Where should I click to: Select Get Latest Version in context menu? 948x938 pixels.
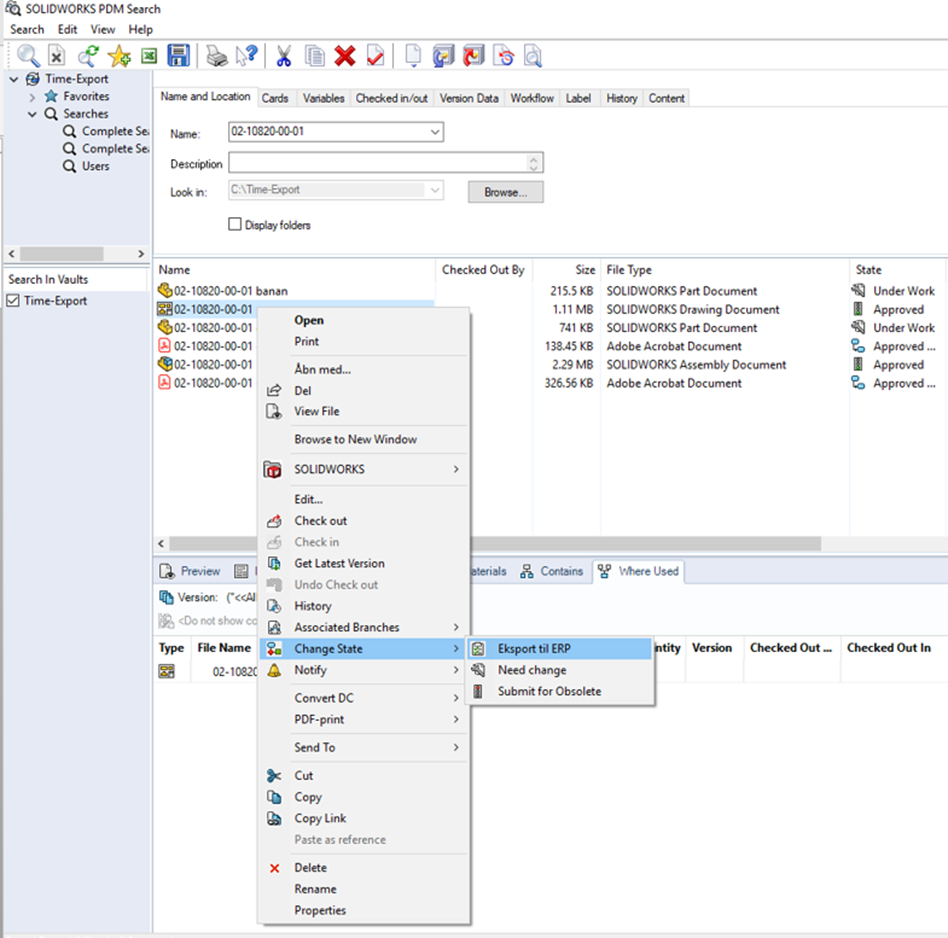tap(363, 563)
